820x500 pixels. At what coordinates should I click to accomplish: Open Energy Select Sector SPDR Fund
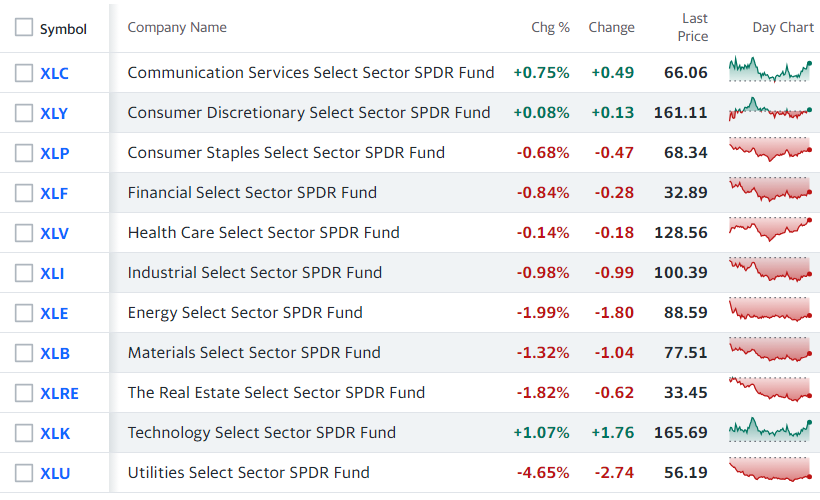pos(245,313)
